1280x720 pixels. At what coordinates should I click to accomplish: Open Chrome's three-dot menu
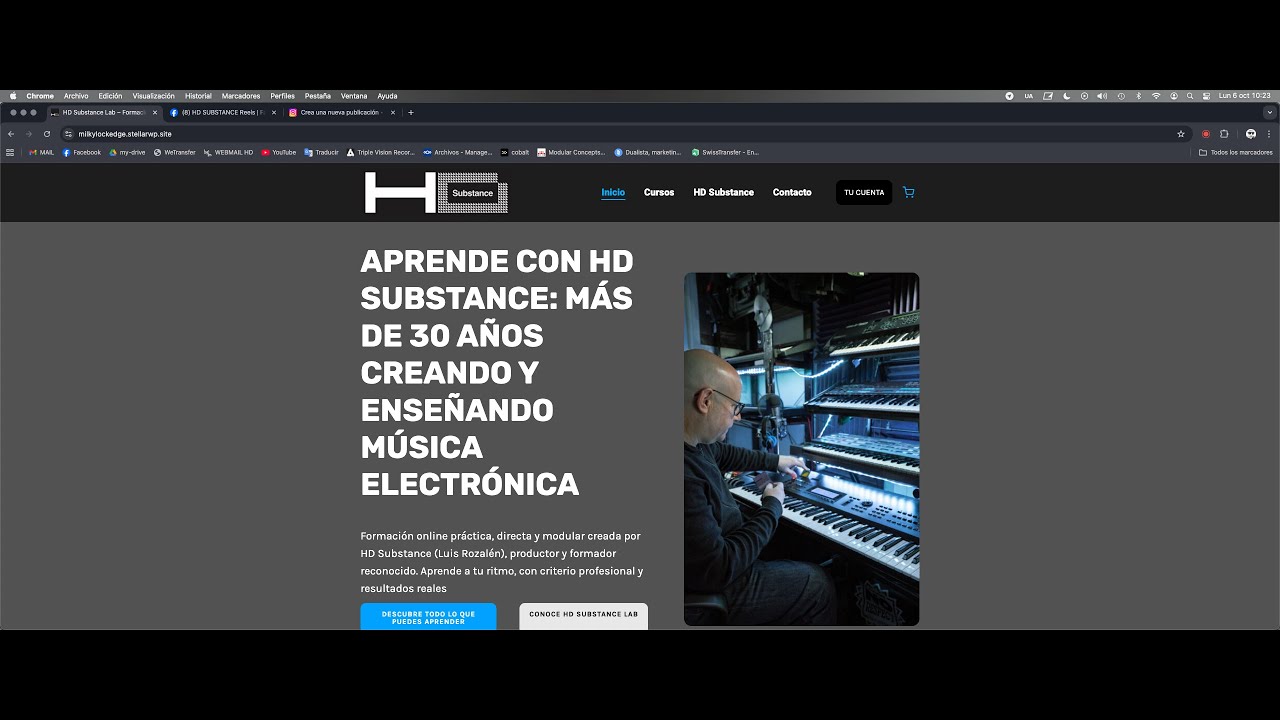coord(1270,134)
